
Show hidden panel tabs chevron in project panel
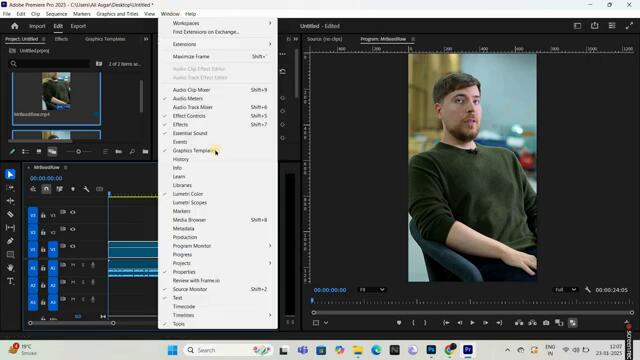(x=146, y=39)
